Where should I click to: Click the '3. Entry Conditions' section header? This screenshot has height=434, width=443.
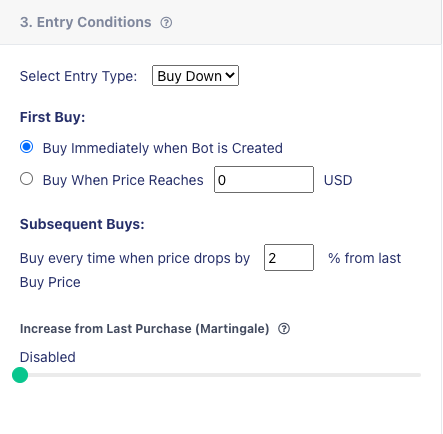86,22
